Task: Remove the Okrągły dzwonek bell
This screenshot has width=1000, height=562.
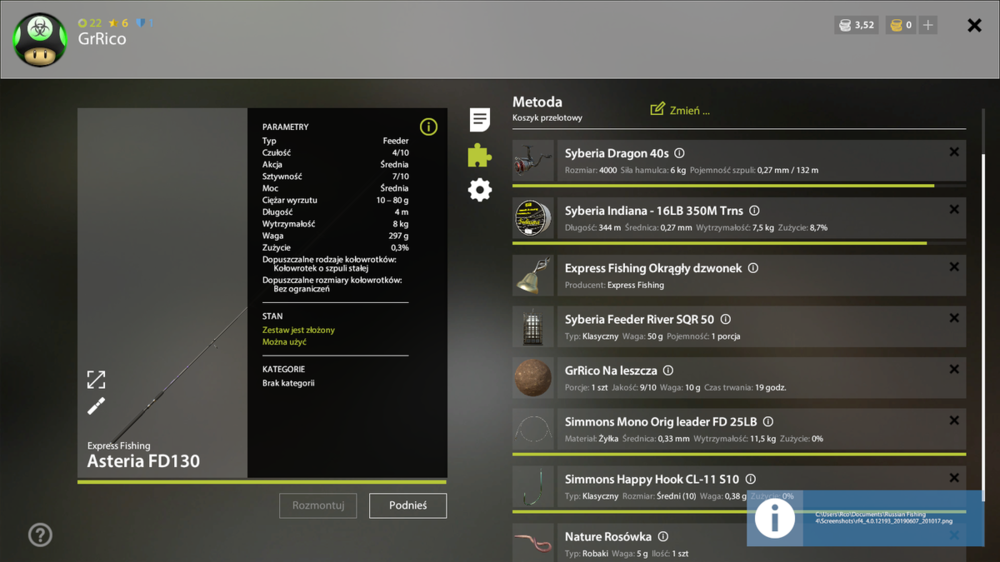Action: [x=954, y=267]
